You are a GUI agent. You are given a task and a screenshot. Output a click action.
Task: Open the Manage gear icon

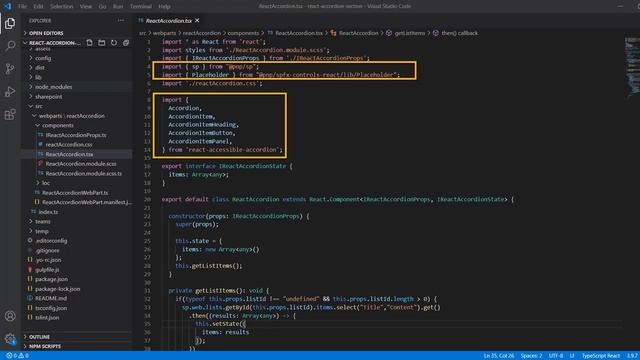click(x=10, y=339)
